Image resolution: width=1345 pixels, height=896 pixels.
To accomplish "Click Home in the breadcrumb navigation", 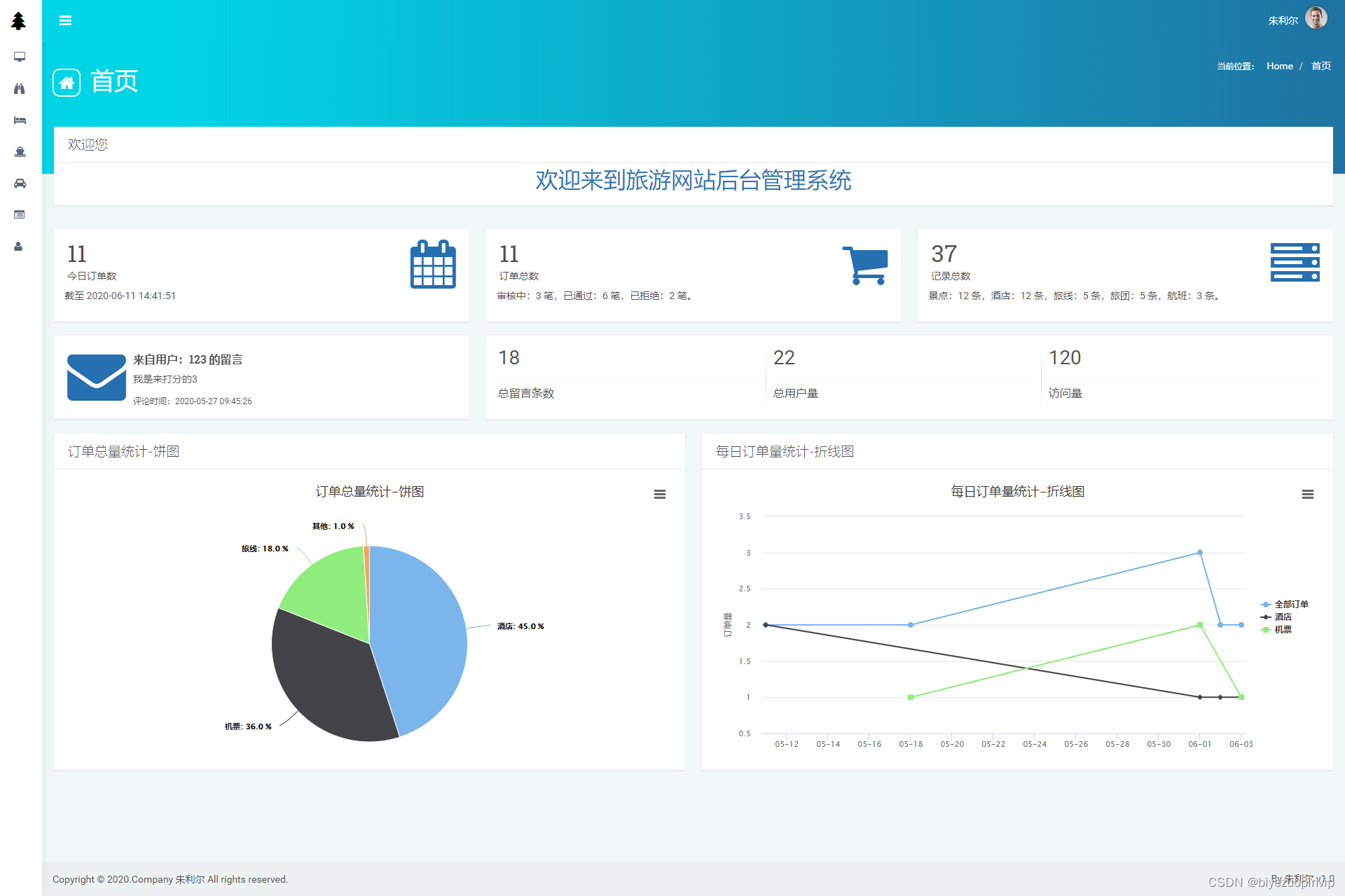I will pos(1280,65).
